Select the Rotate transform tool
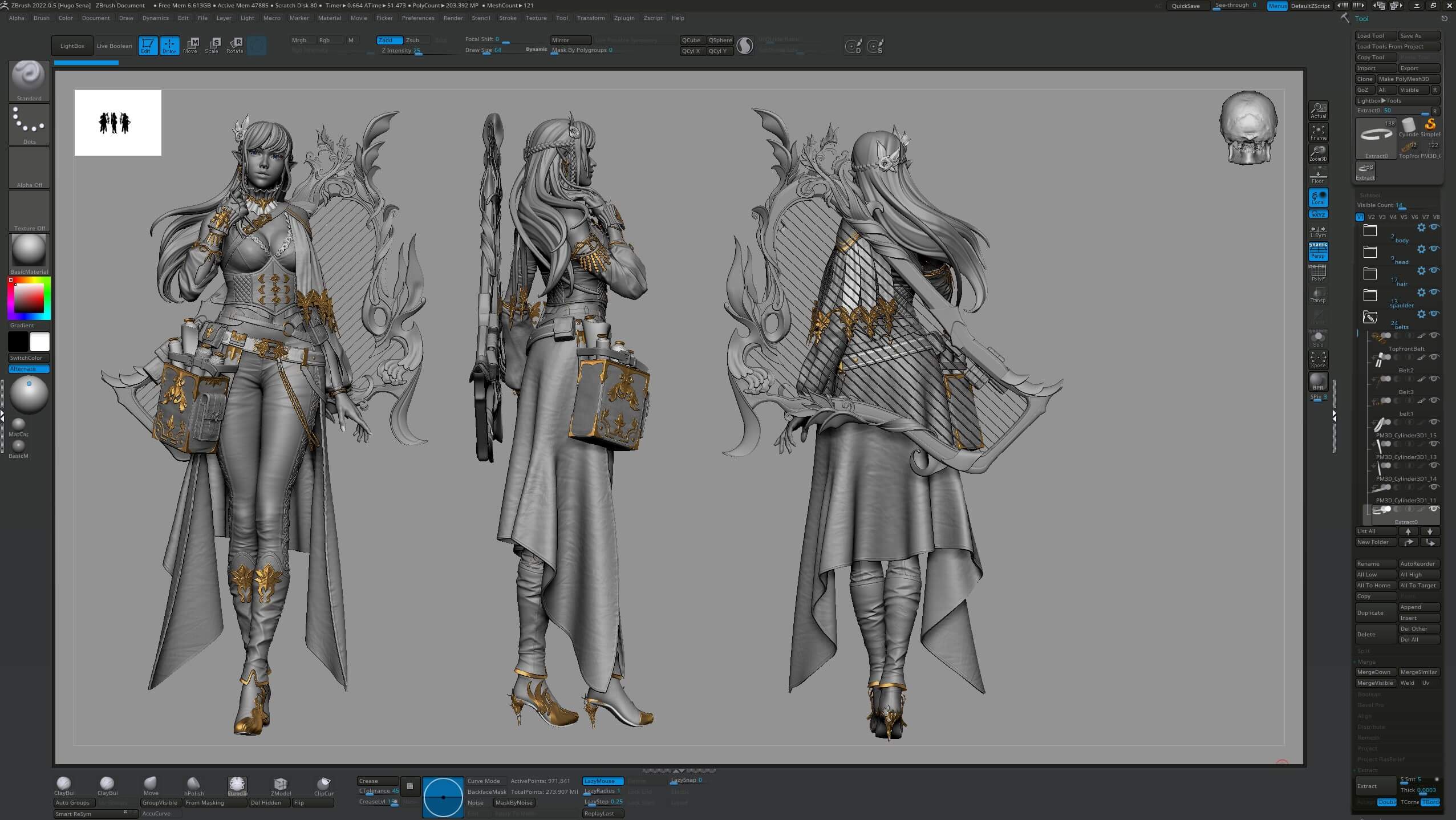The height and width of the screenshot is (820, 1456). (234, 46)
